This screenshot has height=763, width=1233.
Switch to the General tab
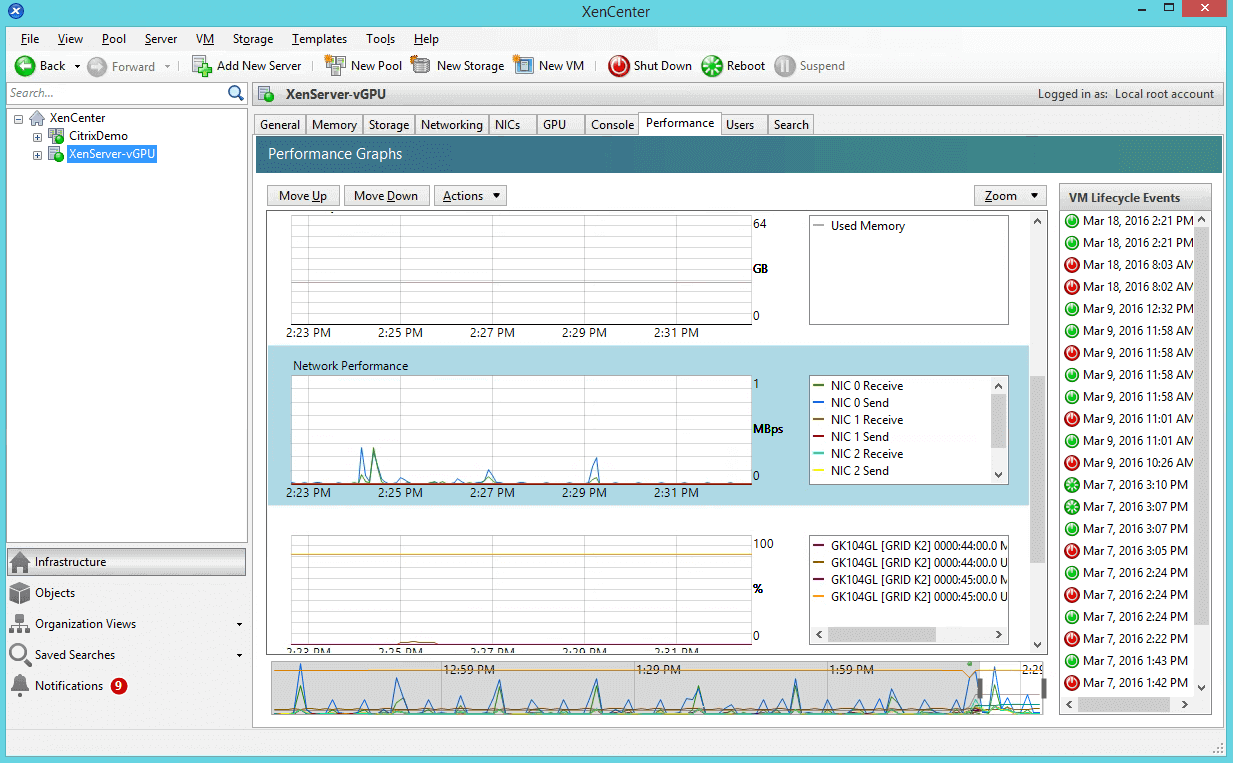[x=280, y=125]
